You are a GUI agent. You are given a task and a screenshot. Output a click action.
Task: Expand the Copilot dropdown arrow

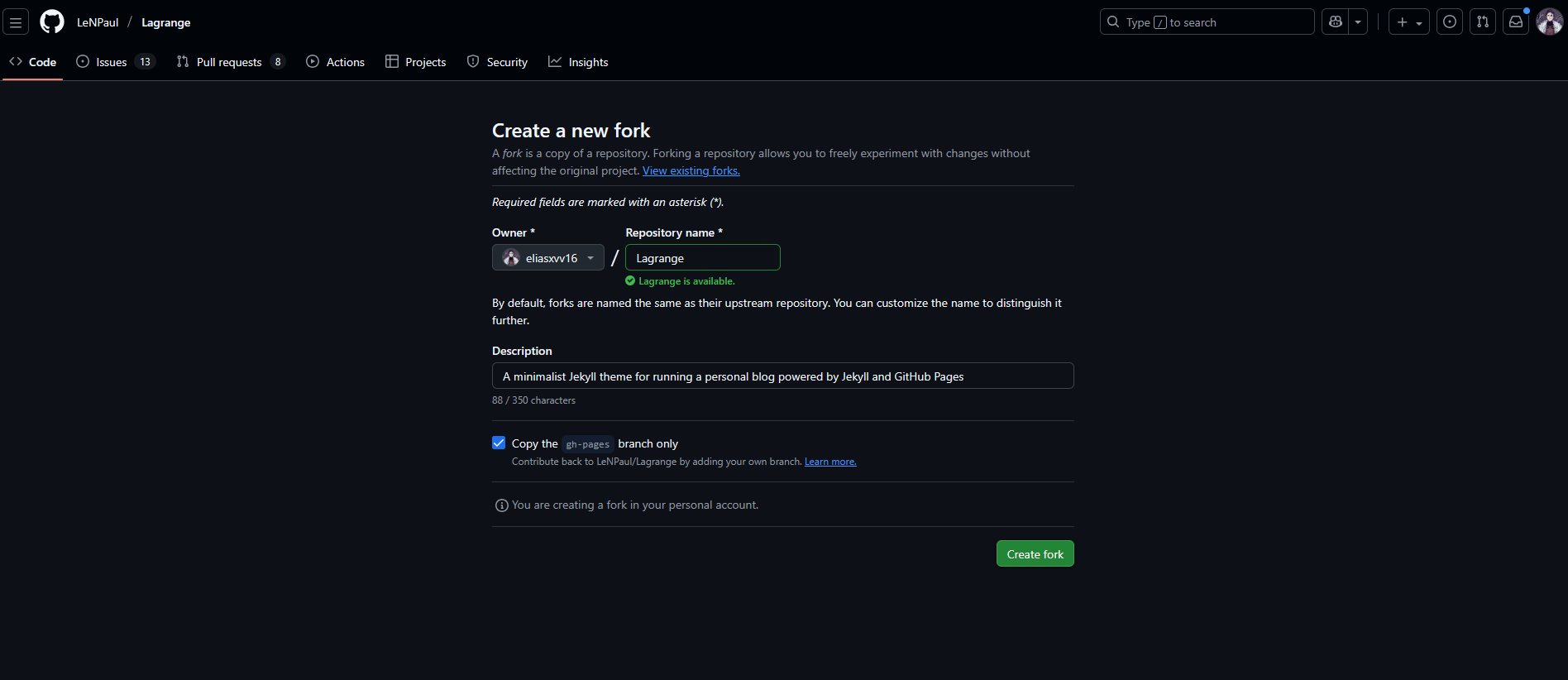point(1358,22)
